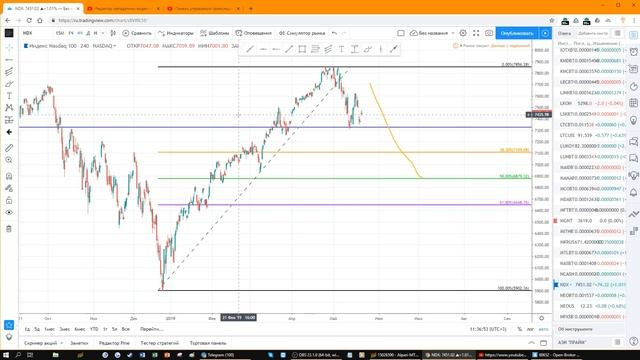This screenshot has width=640, height=360.
Task: Open the Индикаторы indicators dialog
Action: pyautogui.click(x=176, y=33)
